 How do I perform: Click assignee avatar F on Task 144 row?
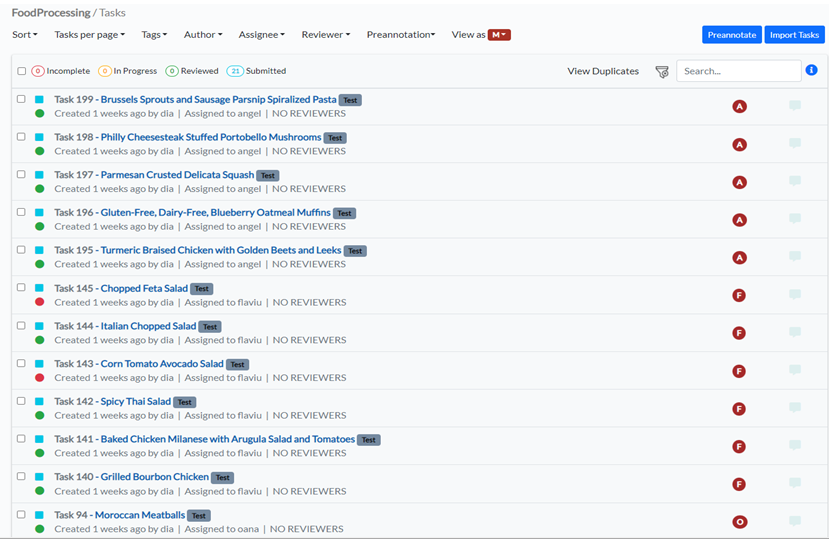(739, 333)
